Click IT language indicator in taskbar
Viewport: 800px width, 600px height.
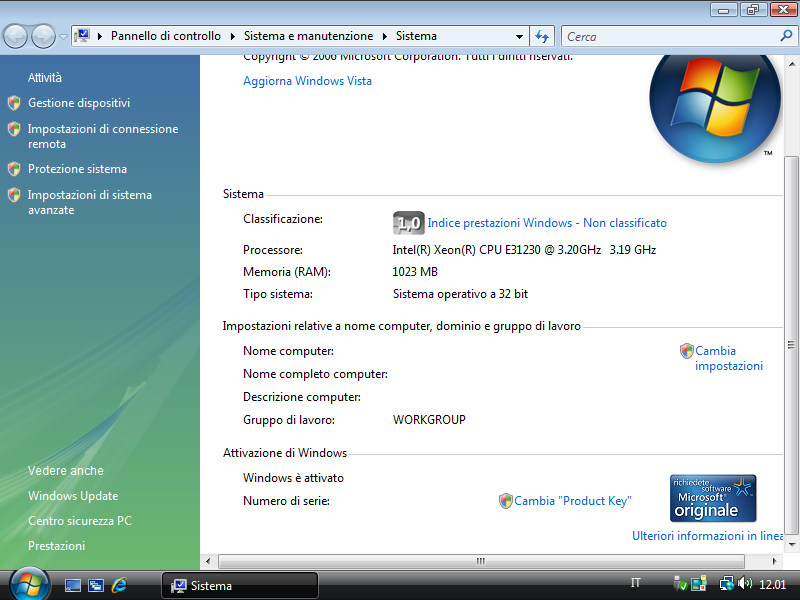[x=636, y=583]
